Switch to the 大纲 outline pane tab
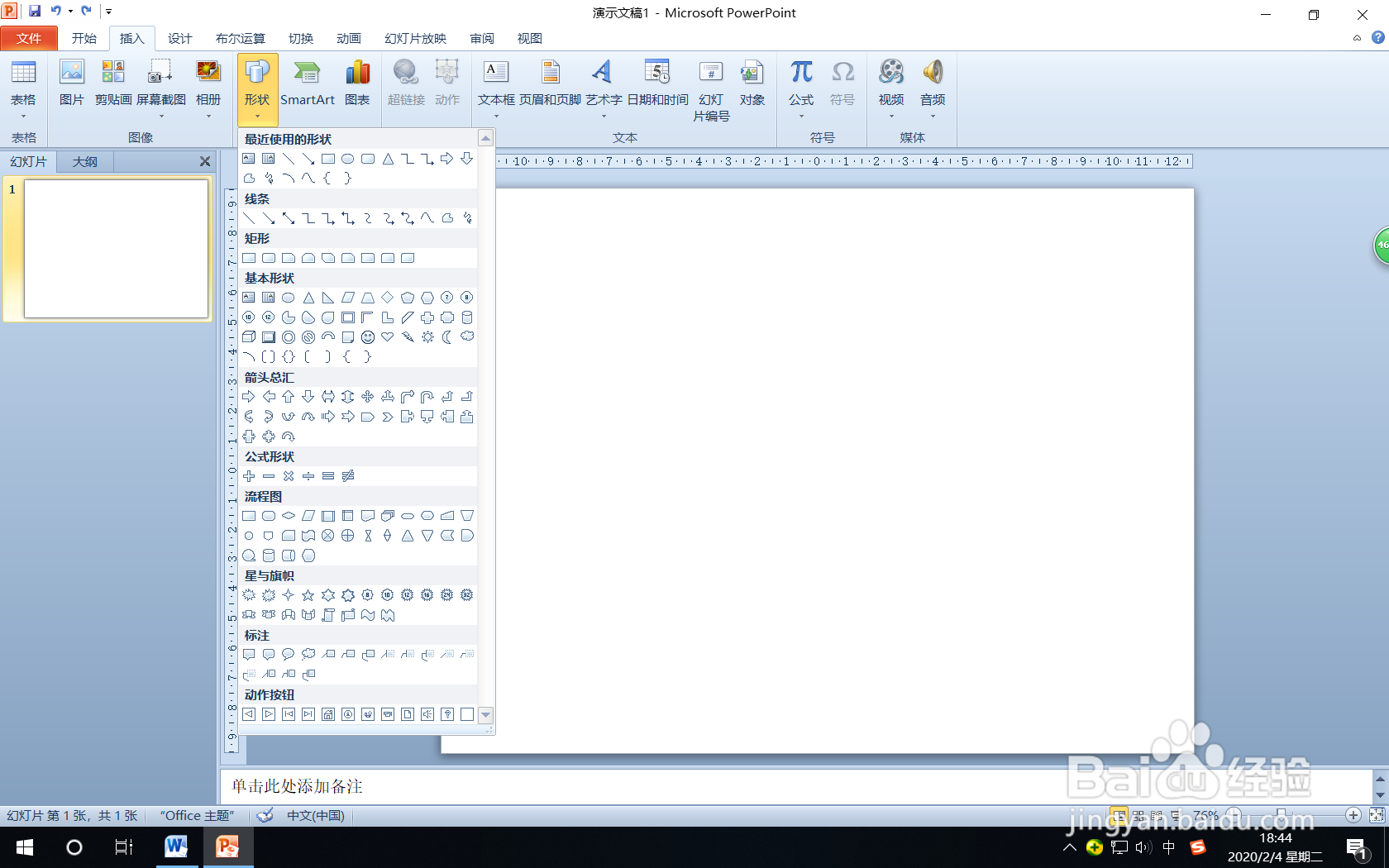This screenshot has height=868, width=1389. [x=85, y=162]
